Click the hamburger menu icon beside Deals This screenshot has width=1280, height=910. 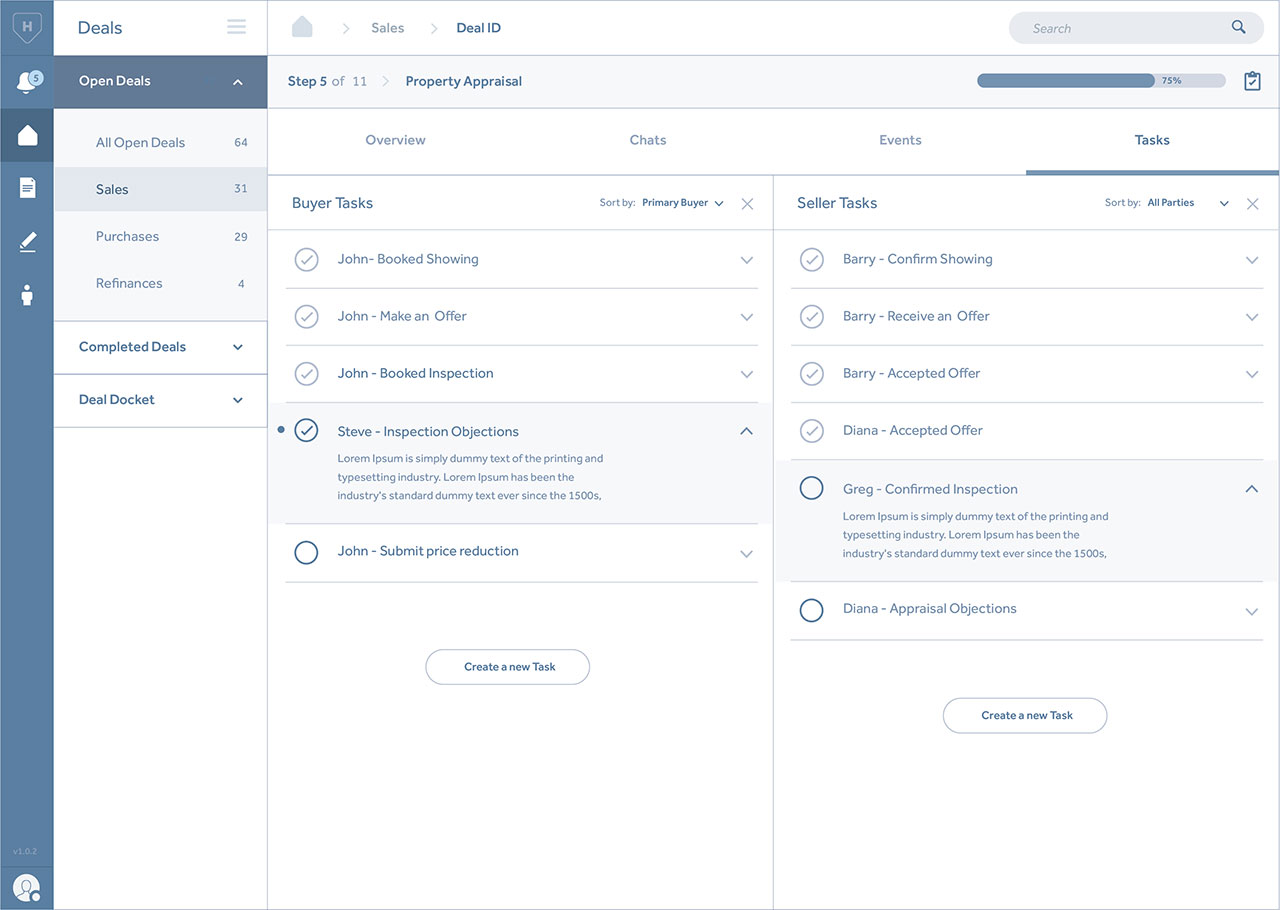tap(236, 27)
